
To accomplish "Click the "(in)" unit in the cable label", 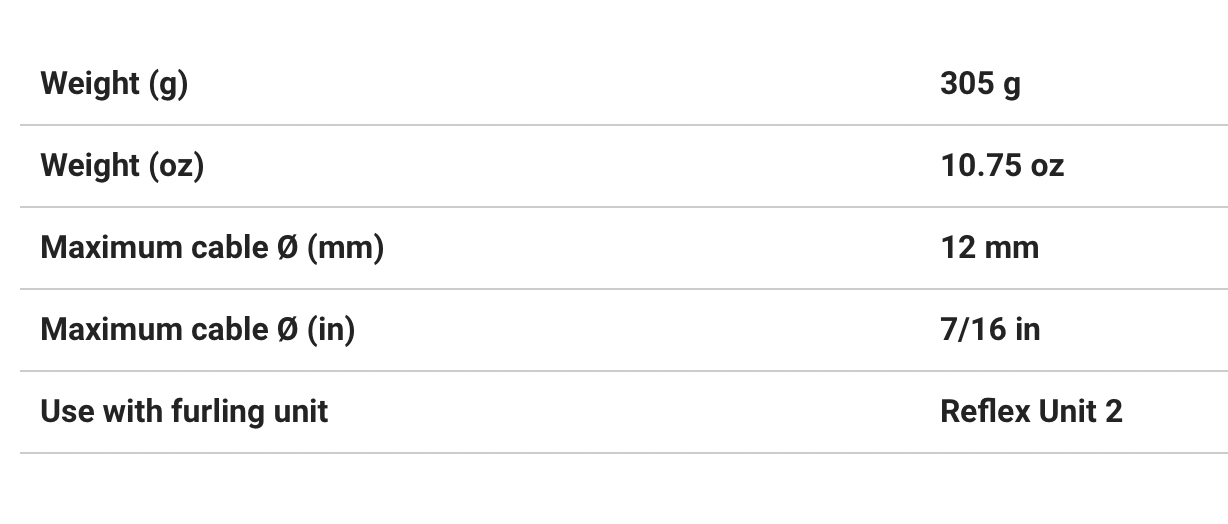I will 330,330.
